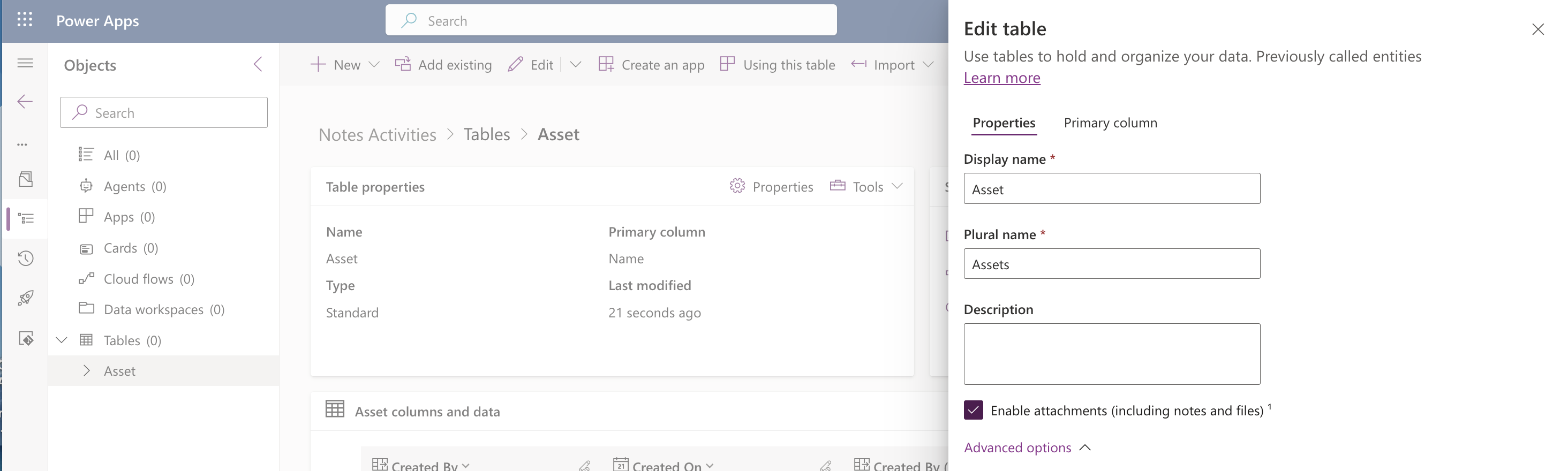Open the Power Apps app launcher grid

tap(25, 20)
